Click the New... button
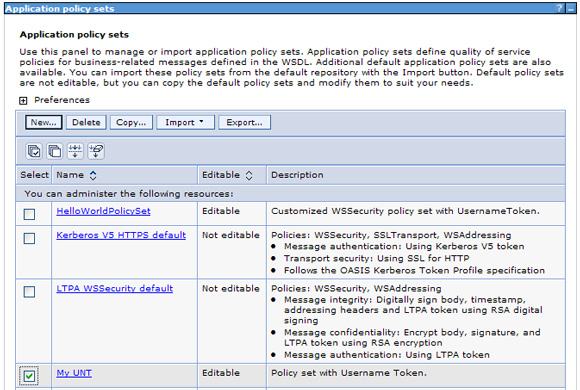This screenshot has height=390, width=580. click(x=44, y=122)
